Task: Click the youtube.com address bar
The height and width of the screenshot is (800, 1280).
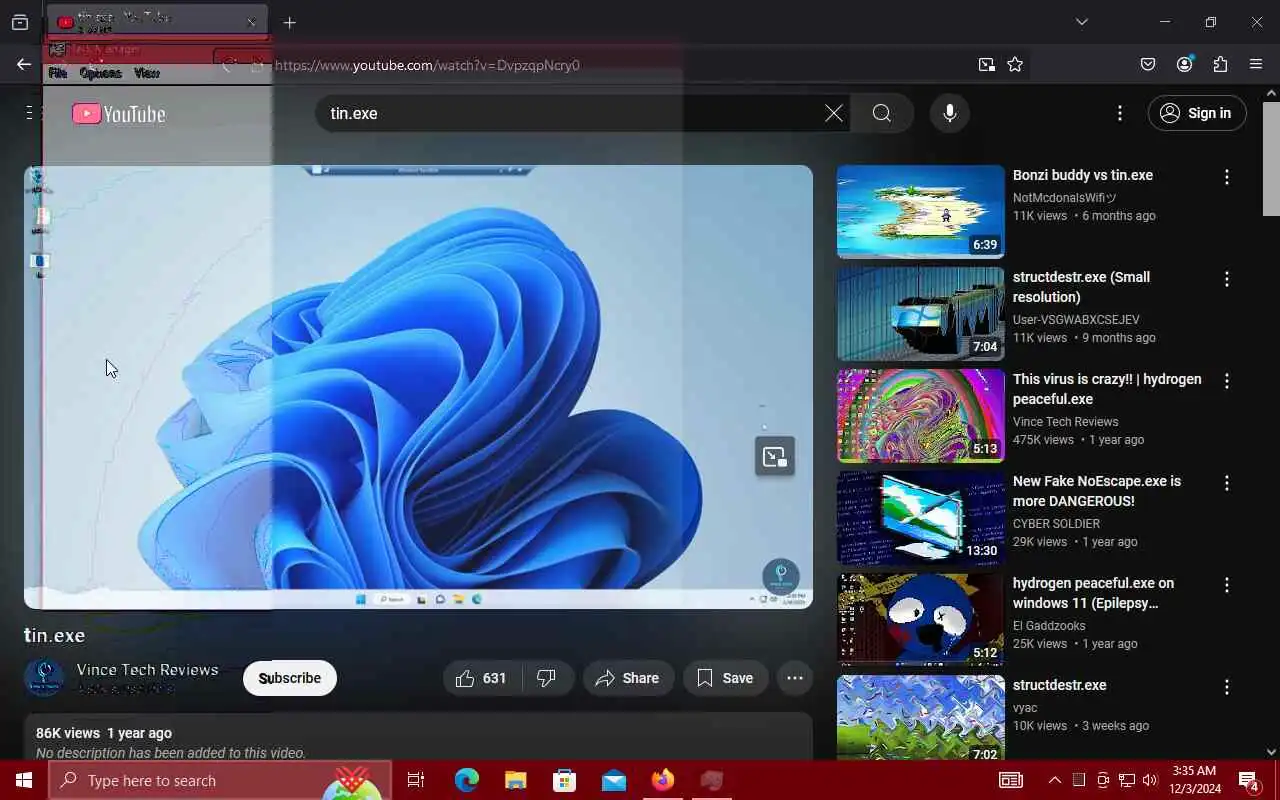Action: 620,65
